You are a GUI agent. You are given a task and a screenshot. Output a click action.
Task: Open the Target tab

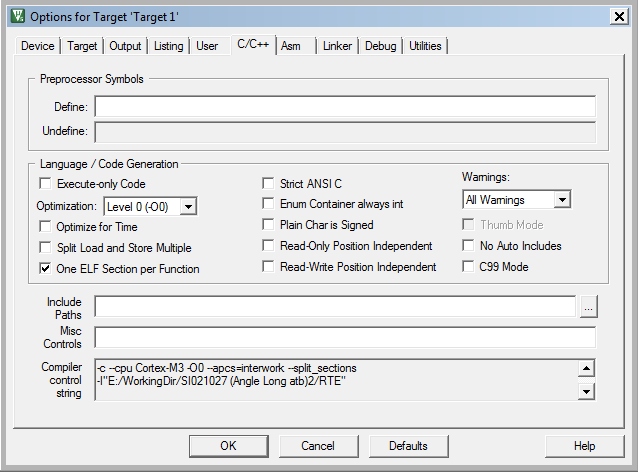[82, 46]
